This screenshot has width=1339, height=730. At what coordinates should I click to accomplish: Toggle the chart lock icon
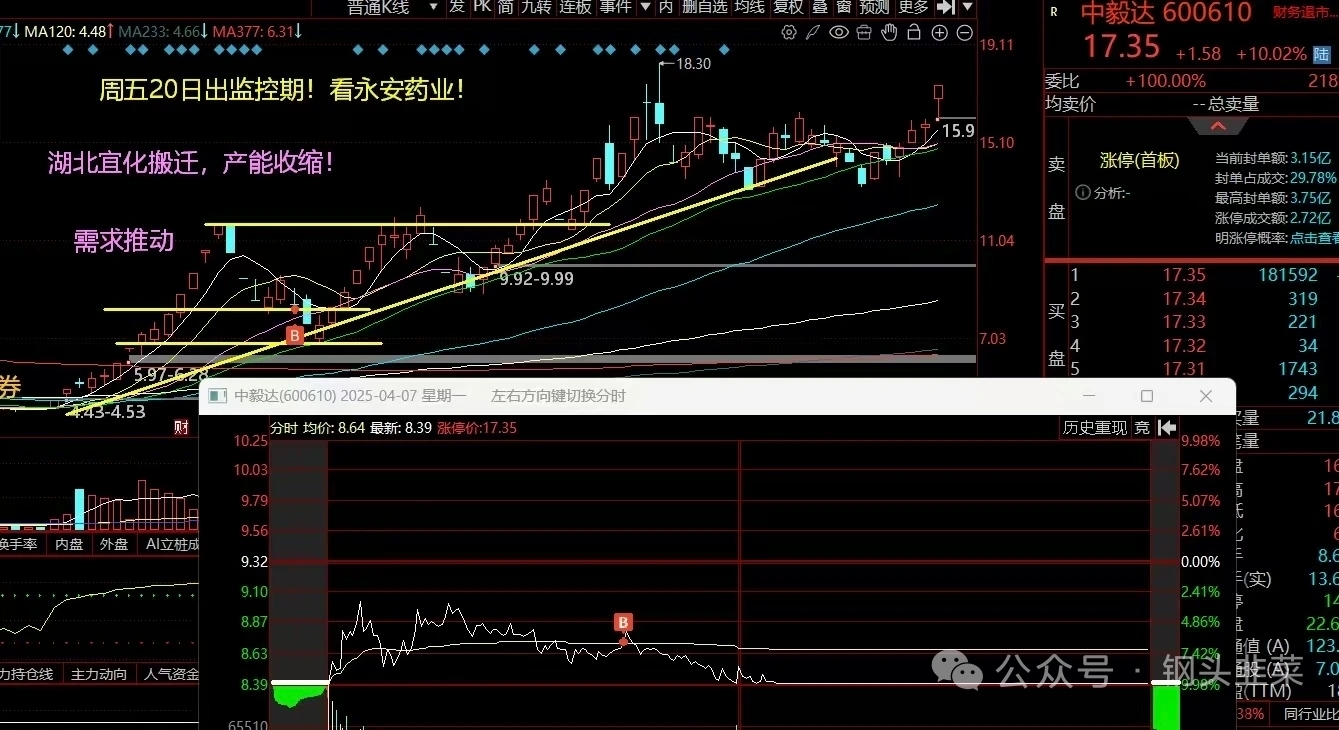point(914,32)
